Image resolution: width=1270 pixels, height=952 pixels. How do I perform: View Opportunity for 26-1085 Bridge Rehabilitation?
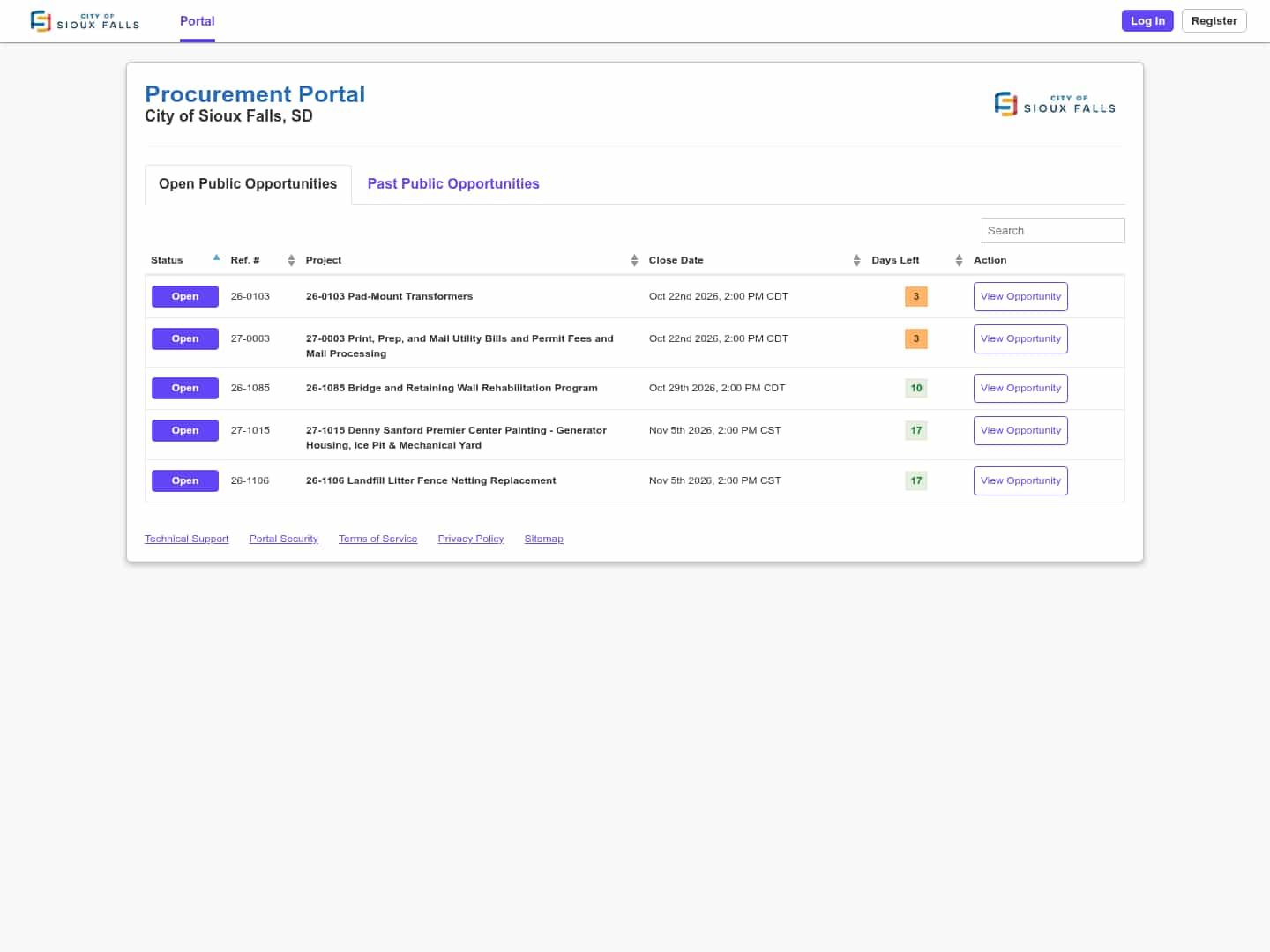[1020, 388]
